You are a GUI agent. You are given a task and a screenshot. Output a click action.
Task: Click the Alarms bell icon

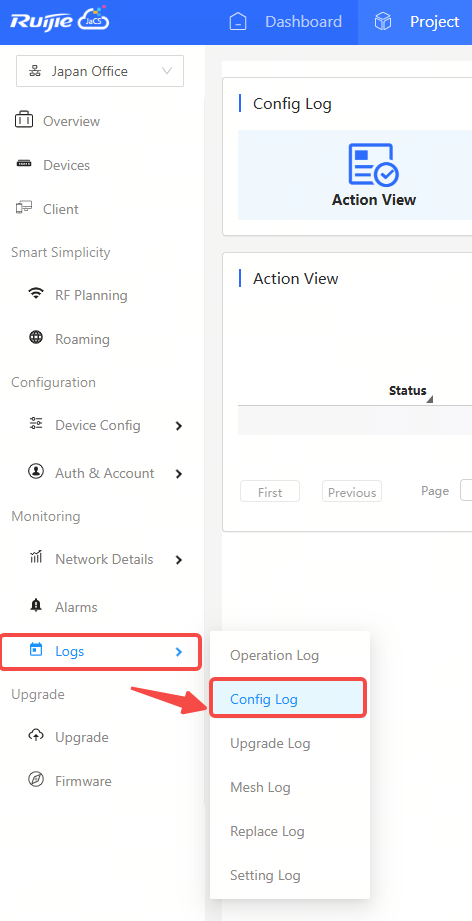click(x=36, y=606)
